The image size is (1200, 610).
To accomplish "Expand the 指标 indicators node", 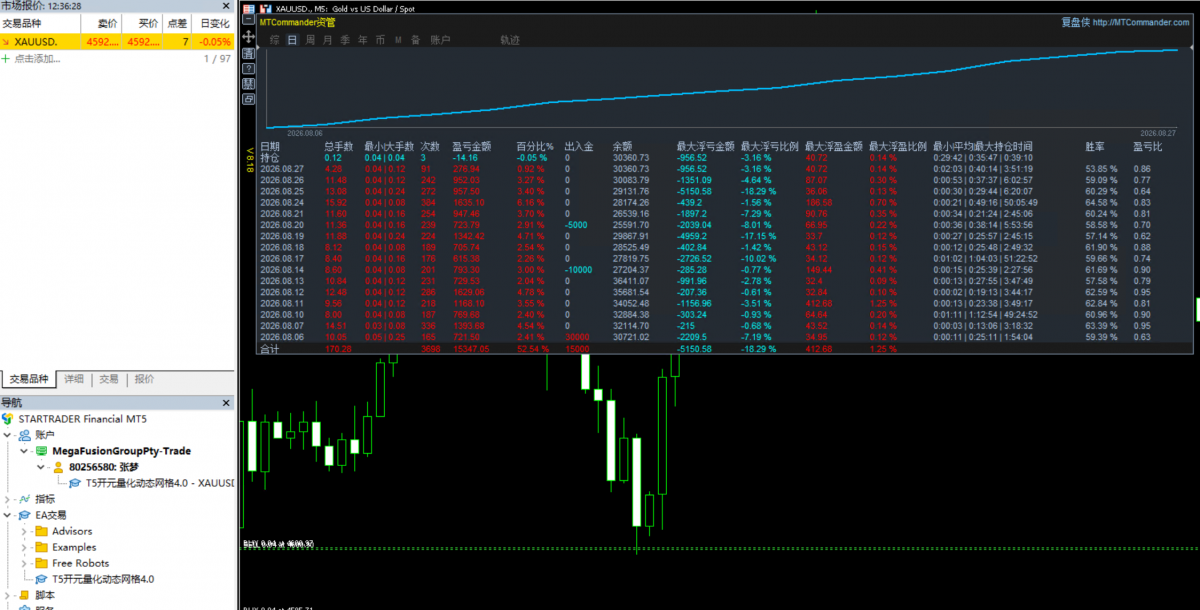I will (x=7, y=499).
